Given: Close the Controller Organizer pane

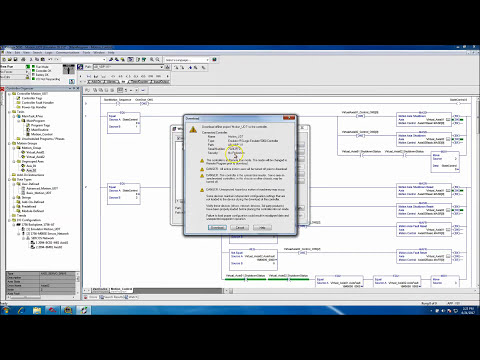Looking at the screenshot, I should (78, 88).
